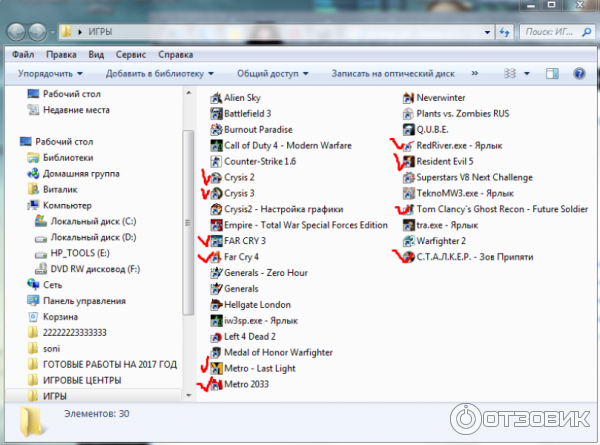Change view with the view mode button

coord(510,73)
